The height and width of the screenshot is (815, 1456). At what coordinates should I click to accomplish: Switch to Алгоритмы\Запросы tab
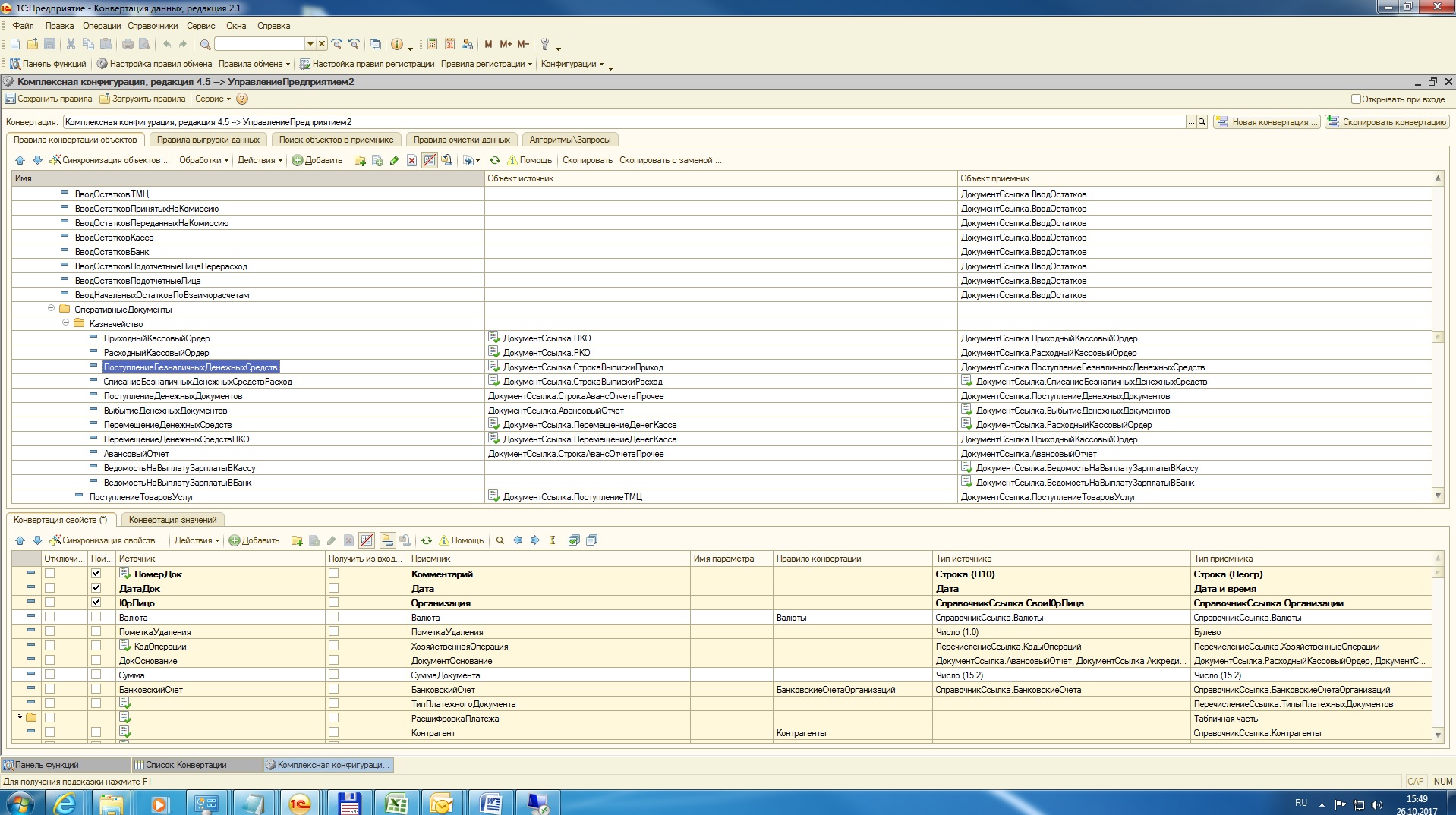tap(570, 140)
